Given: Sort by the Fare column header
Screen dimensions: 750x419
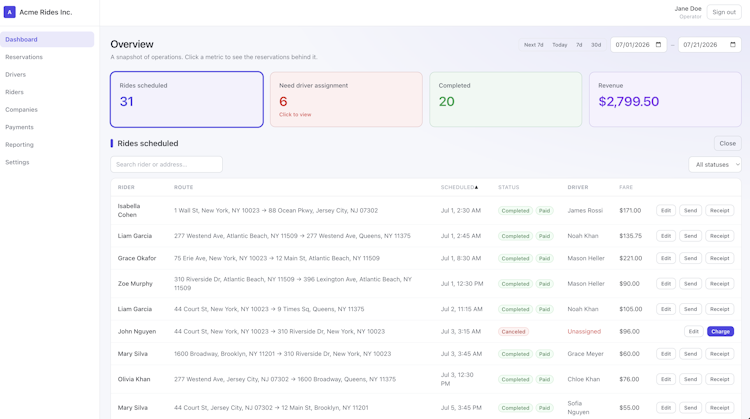Looking at the screenshot, I should [x=626, y=187].
